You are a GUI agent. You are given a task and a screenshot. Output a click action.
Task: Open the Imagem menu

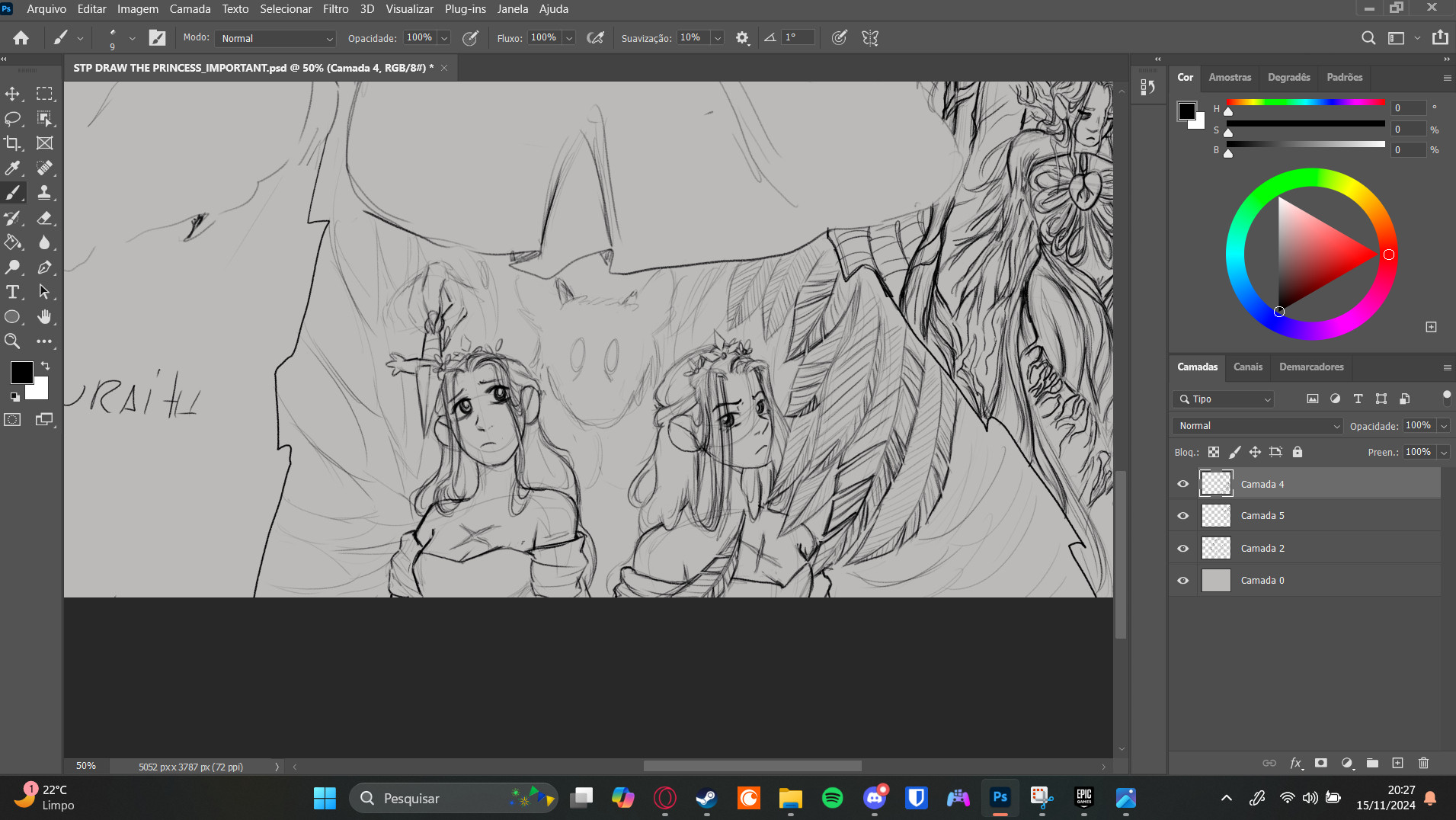(x=138, y=9)
